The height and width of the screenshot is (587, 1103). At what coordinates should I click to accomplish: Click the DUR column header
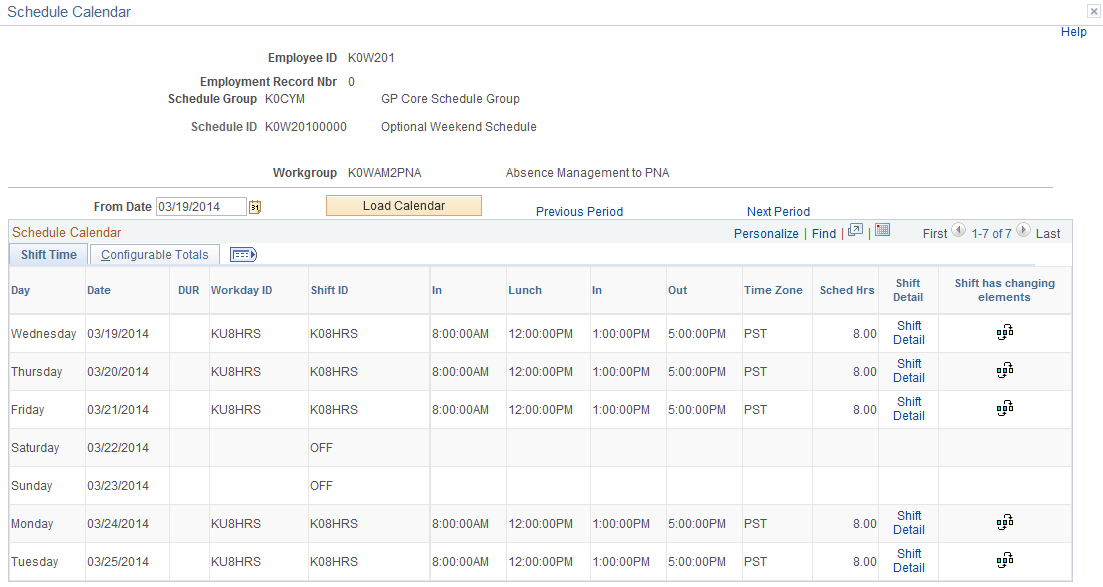[189, 290]
